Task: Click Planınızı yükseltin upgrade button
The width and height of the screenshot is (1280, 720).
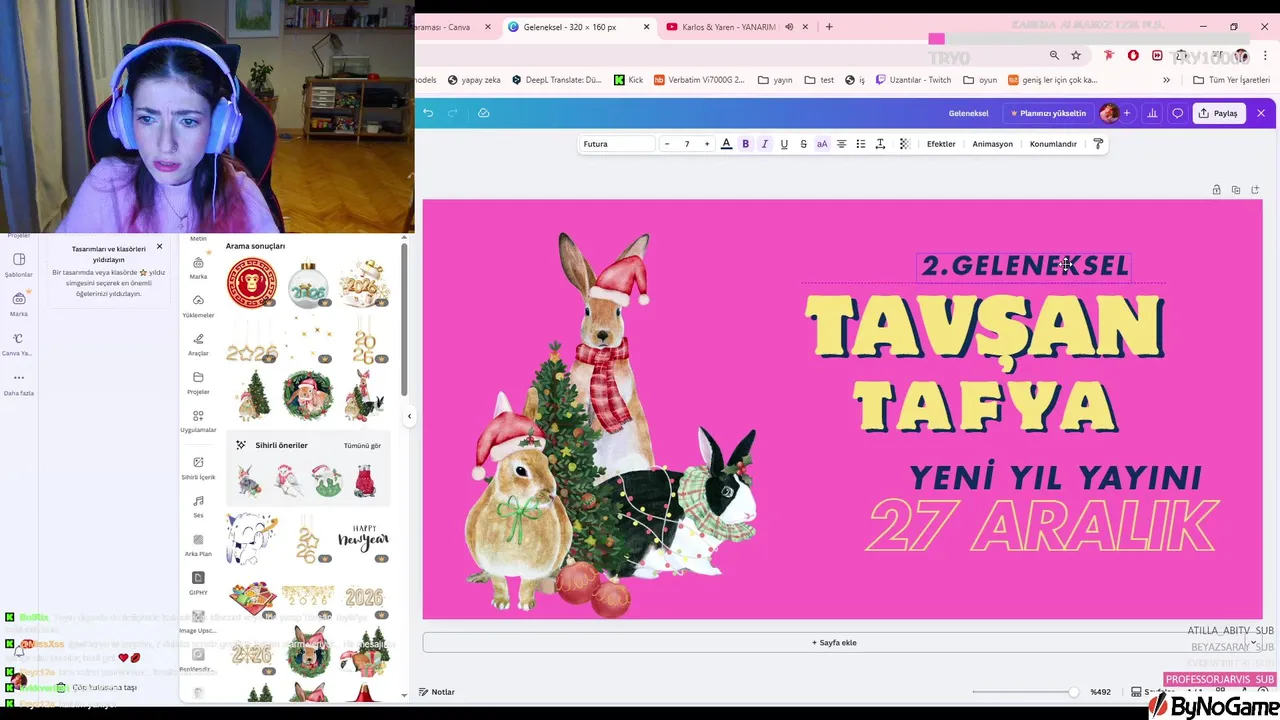Action: pyautogui.click(x=1048, y=113)
